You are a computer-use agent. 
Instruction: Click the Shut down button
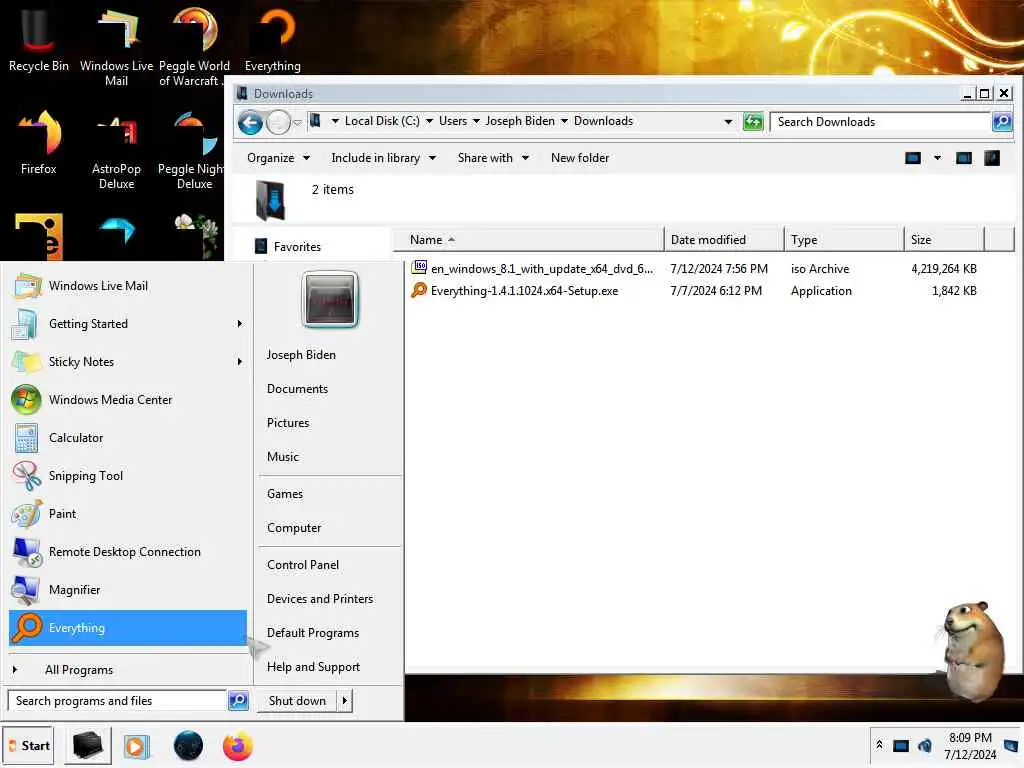click(297, 701)
